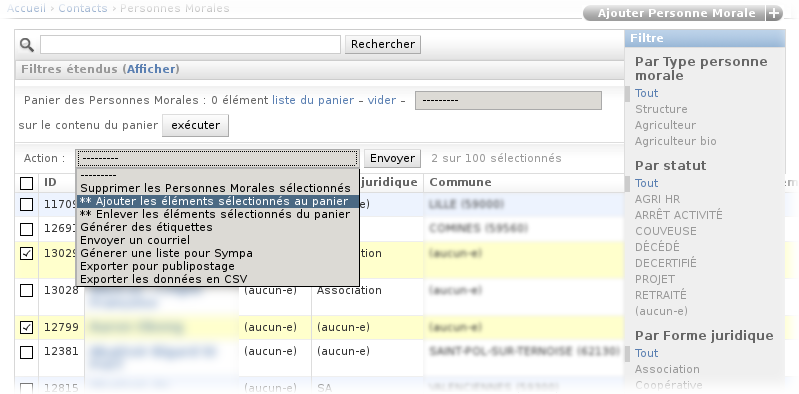Open the panier action dropdown
Image resolution: width=799 pixels, height=394 pixels.
[x=508, y=100]
